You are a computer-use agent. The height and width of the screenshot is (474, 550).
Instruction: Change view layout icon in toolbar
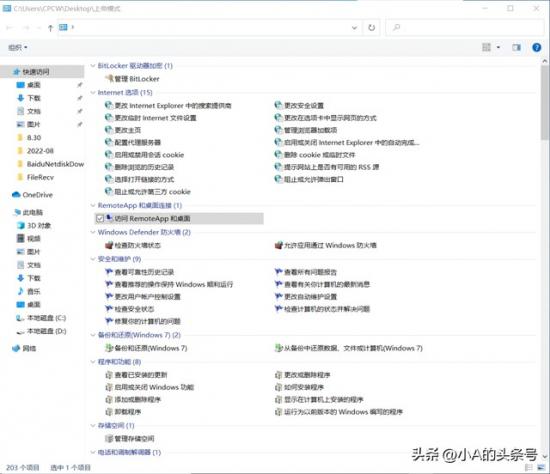(487, 47)
